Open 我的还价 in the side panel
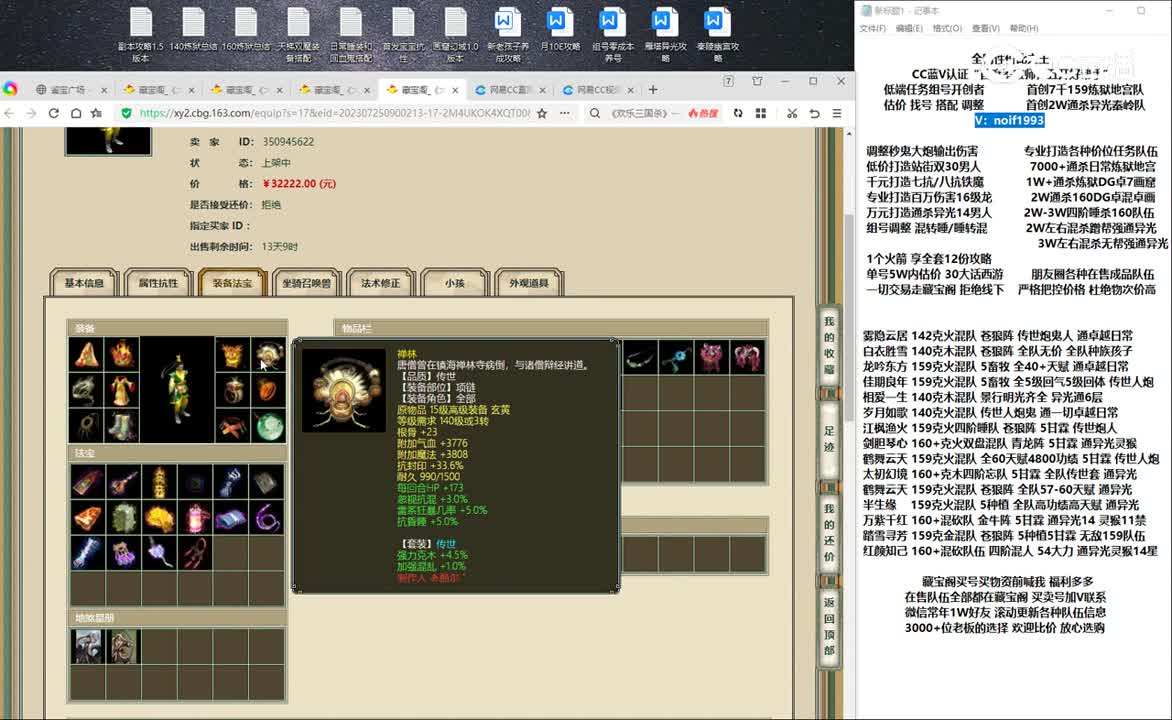 [x=828, y=532]
